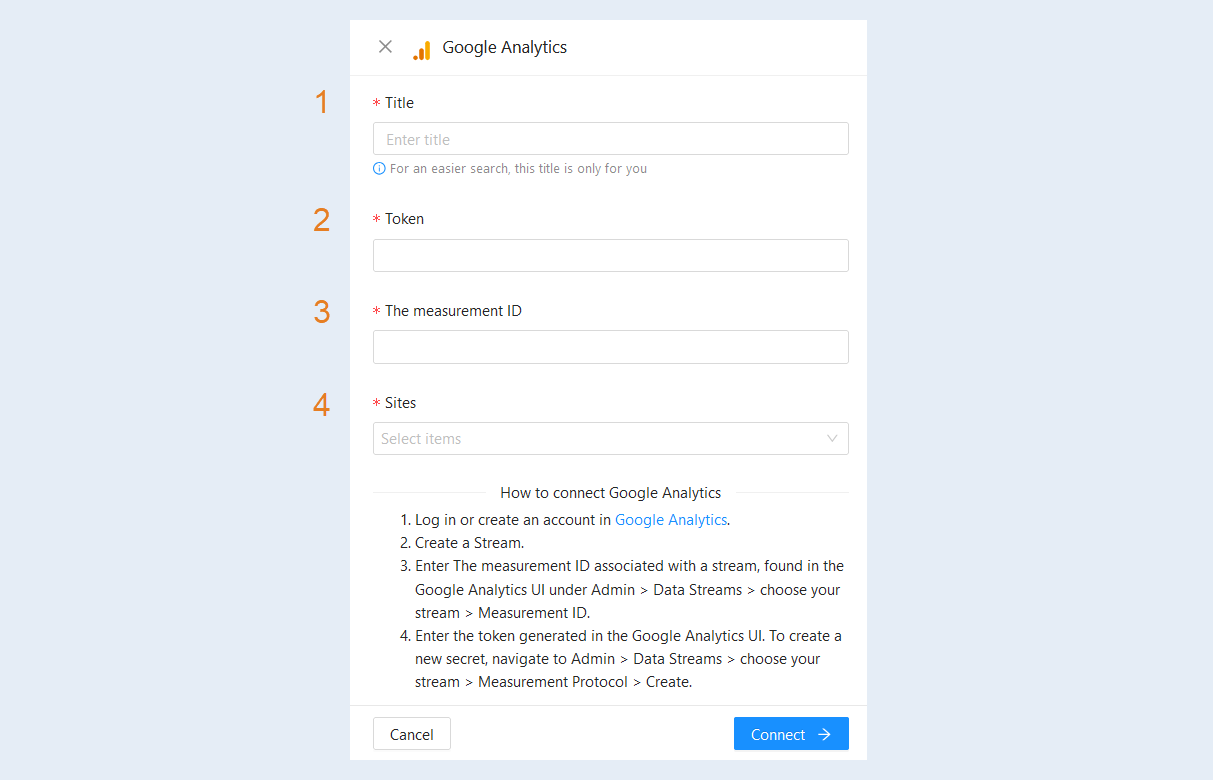This screenshot has width=1213, height=780.
Task: Click 'The measurement ID' label
Action: 453,311
